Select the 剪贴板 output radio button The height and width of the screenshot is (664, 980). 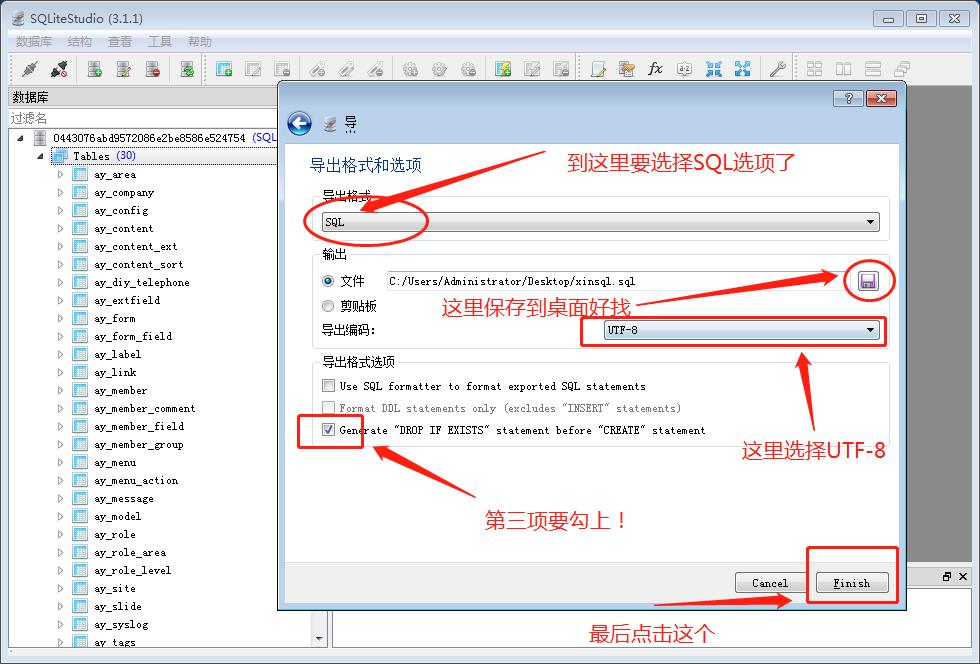pyautogui.click(x=328, y=306)
